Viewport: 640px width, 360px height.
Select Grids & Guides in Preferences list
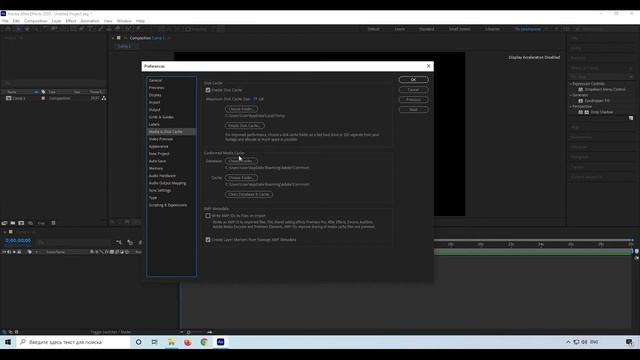click(x=161, y=117)
